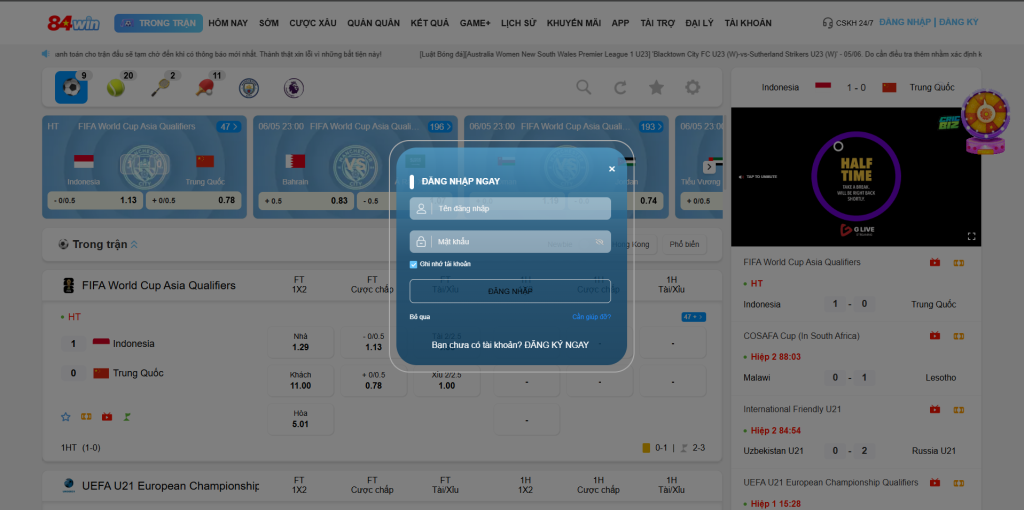Open the SỚM menu item
1024x510 pixels.
tap(268, 23)
